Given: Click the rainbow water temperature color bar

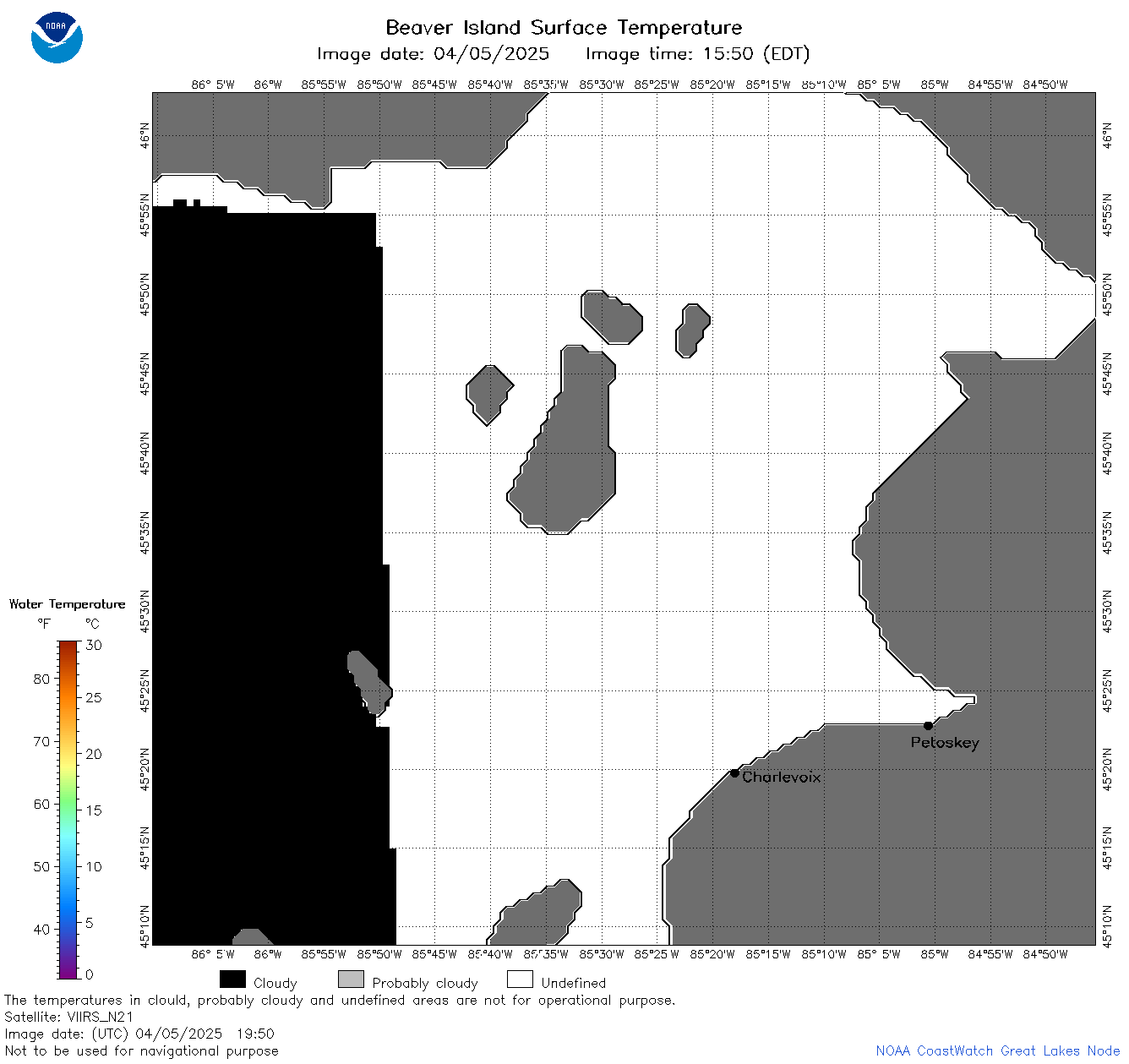Looking at the screenshot, I should 68,809.
